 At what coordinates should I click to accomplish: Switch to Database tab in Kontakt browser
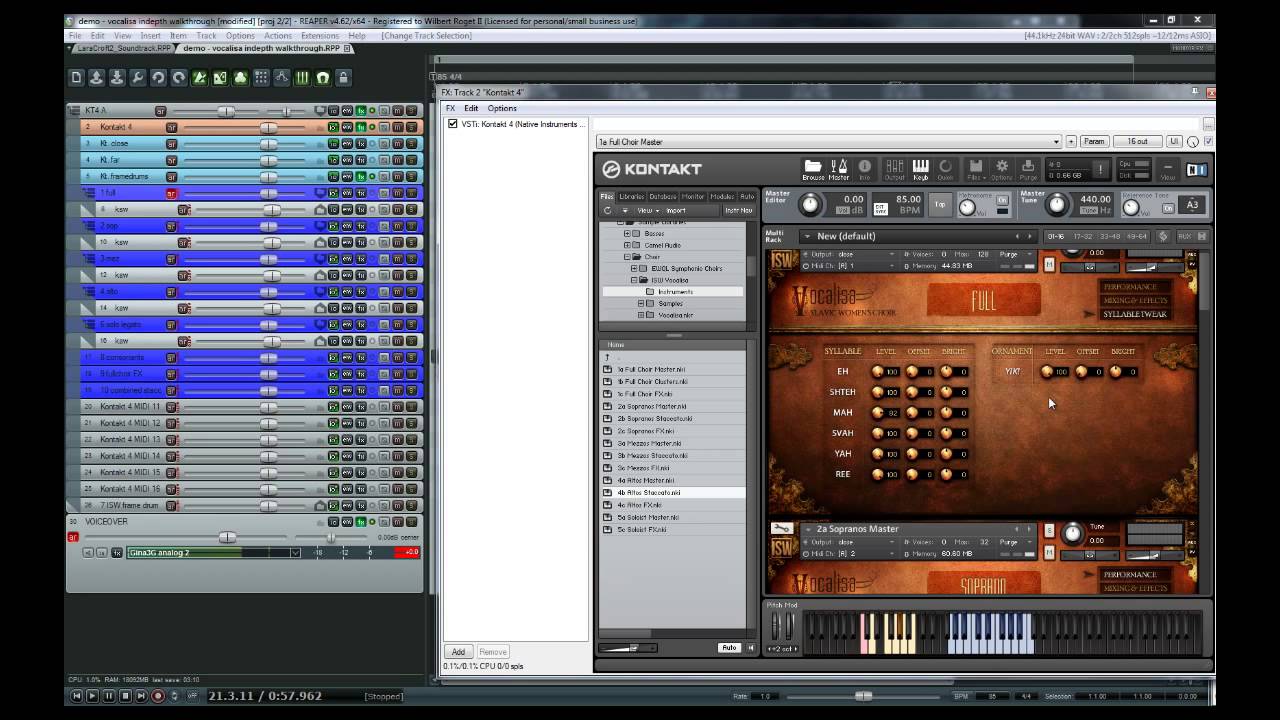click(x=663, y=197)
